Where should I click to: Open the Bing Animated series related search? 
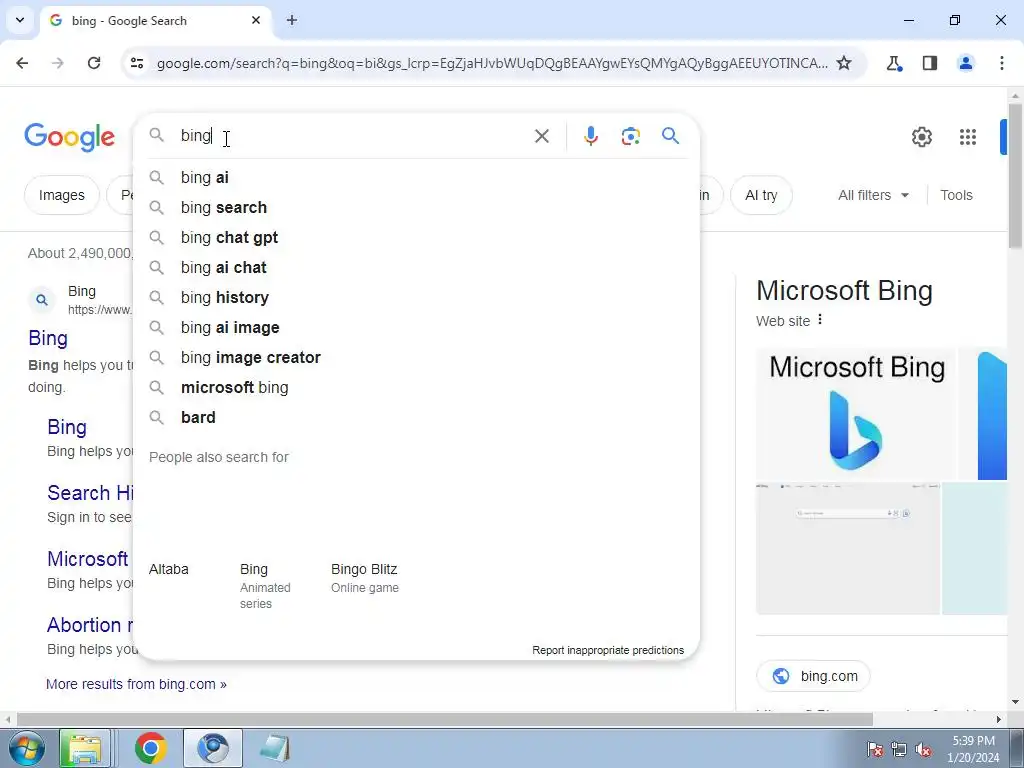pyautogui.click(x=264, y=585)
